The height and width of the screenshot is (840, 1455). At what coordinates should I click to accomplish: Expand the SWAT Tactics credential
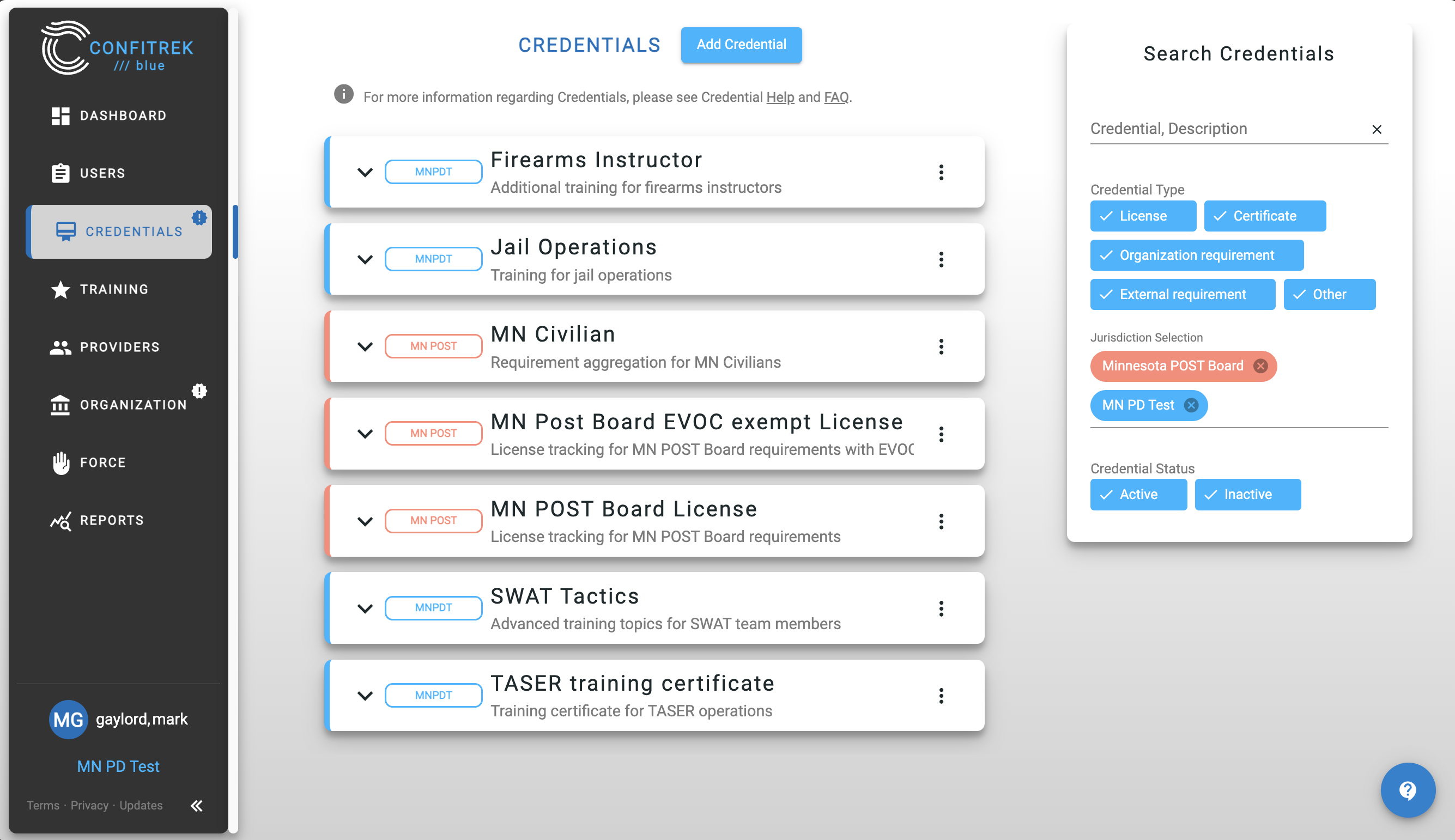[x=365, y=608]
